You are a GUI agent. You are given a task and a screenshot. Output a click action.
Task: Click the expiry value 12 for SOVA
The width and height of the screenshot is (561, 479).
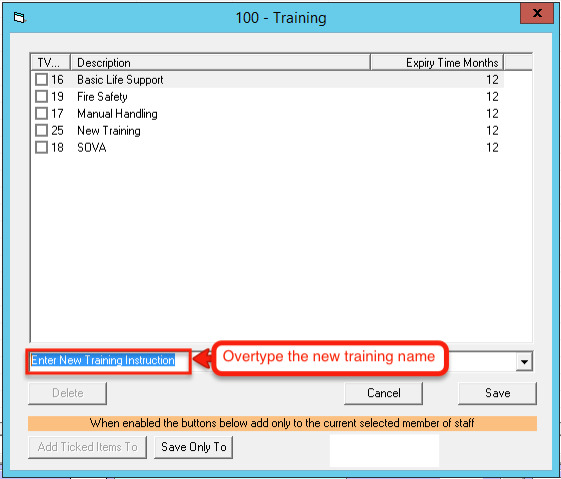(492, 147)
